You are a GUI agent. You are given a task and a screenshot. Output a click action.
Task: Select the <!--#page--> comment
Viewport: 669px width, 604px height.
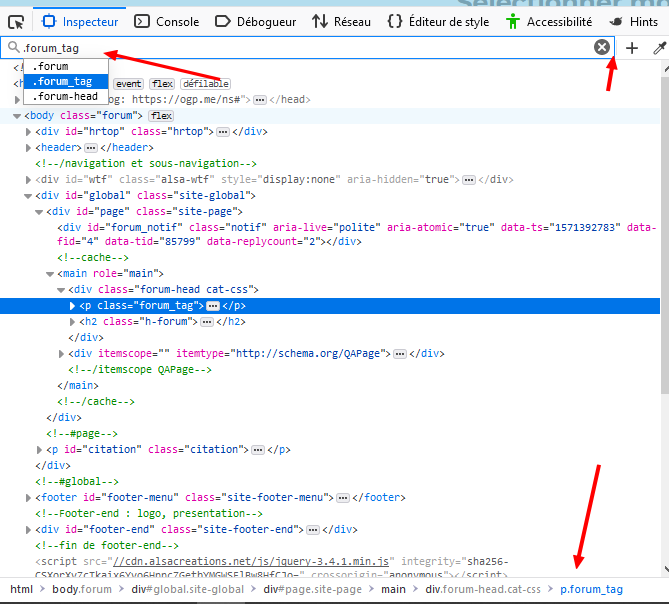(x=82, y=433)
